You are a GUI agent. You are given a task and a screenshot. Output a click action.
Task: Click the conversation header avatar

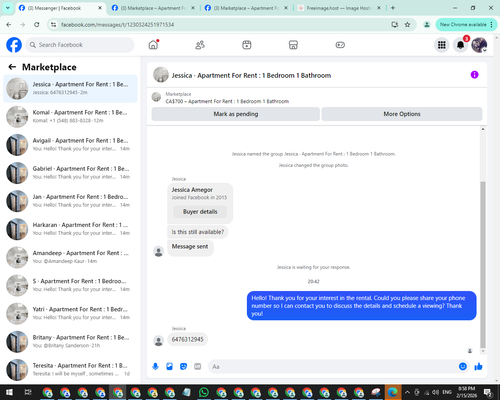click(x=161, y=75)
